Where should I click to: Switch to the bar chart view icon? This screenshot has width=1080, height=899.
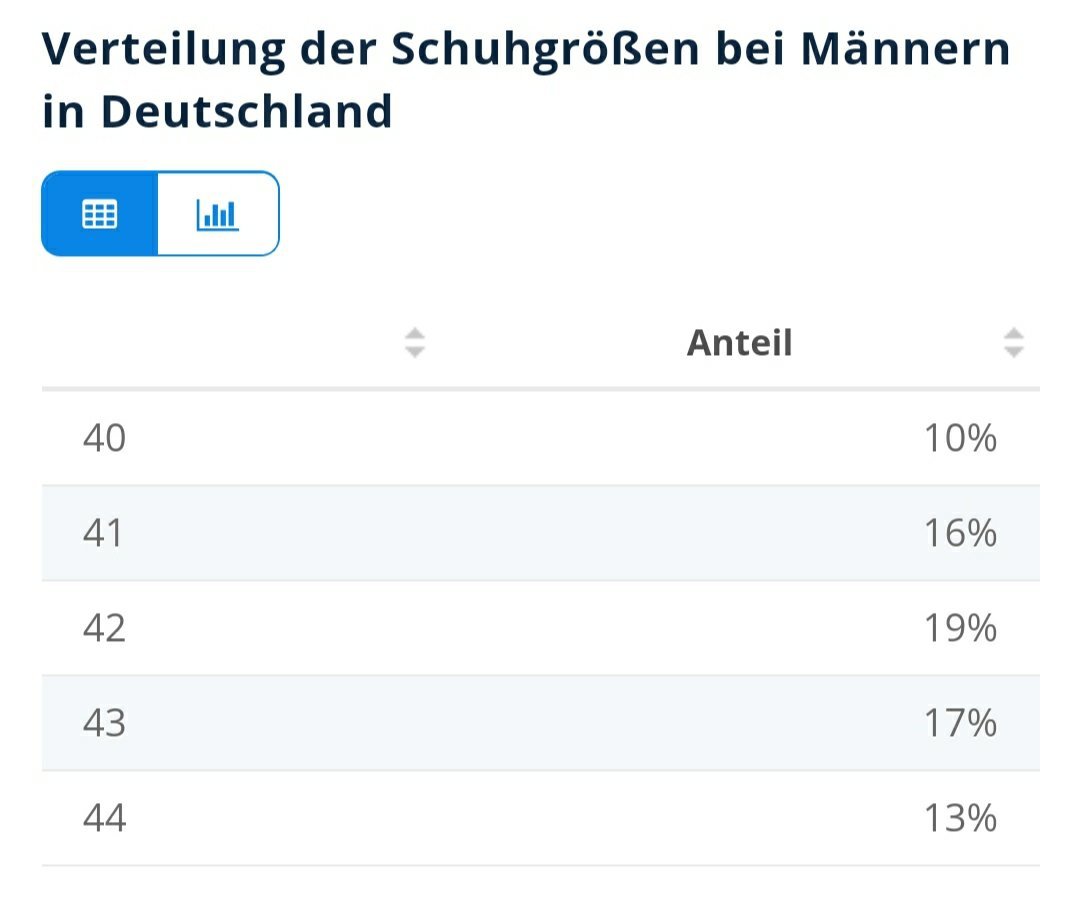[218, 214]
